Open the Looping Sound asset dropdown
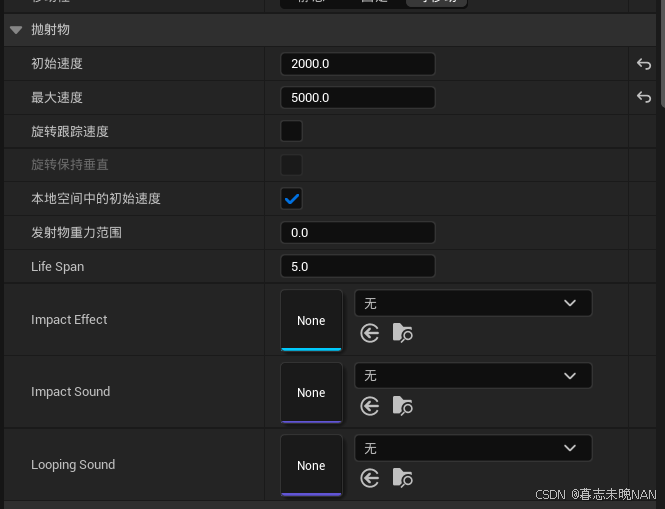 473,448
